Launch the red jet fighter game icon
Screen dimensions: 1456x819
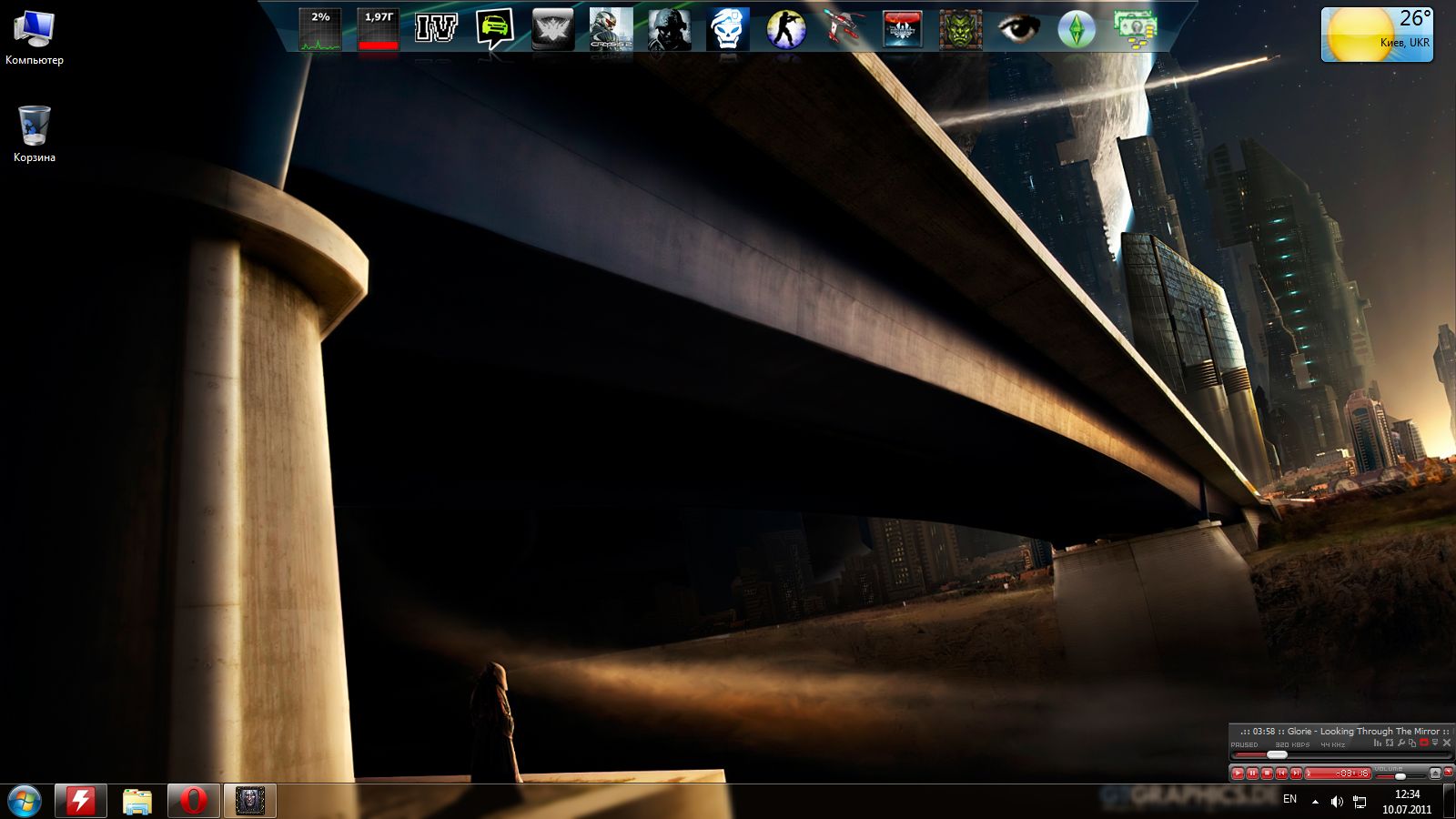coord(844,29)
